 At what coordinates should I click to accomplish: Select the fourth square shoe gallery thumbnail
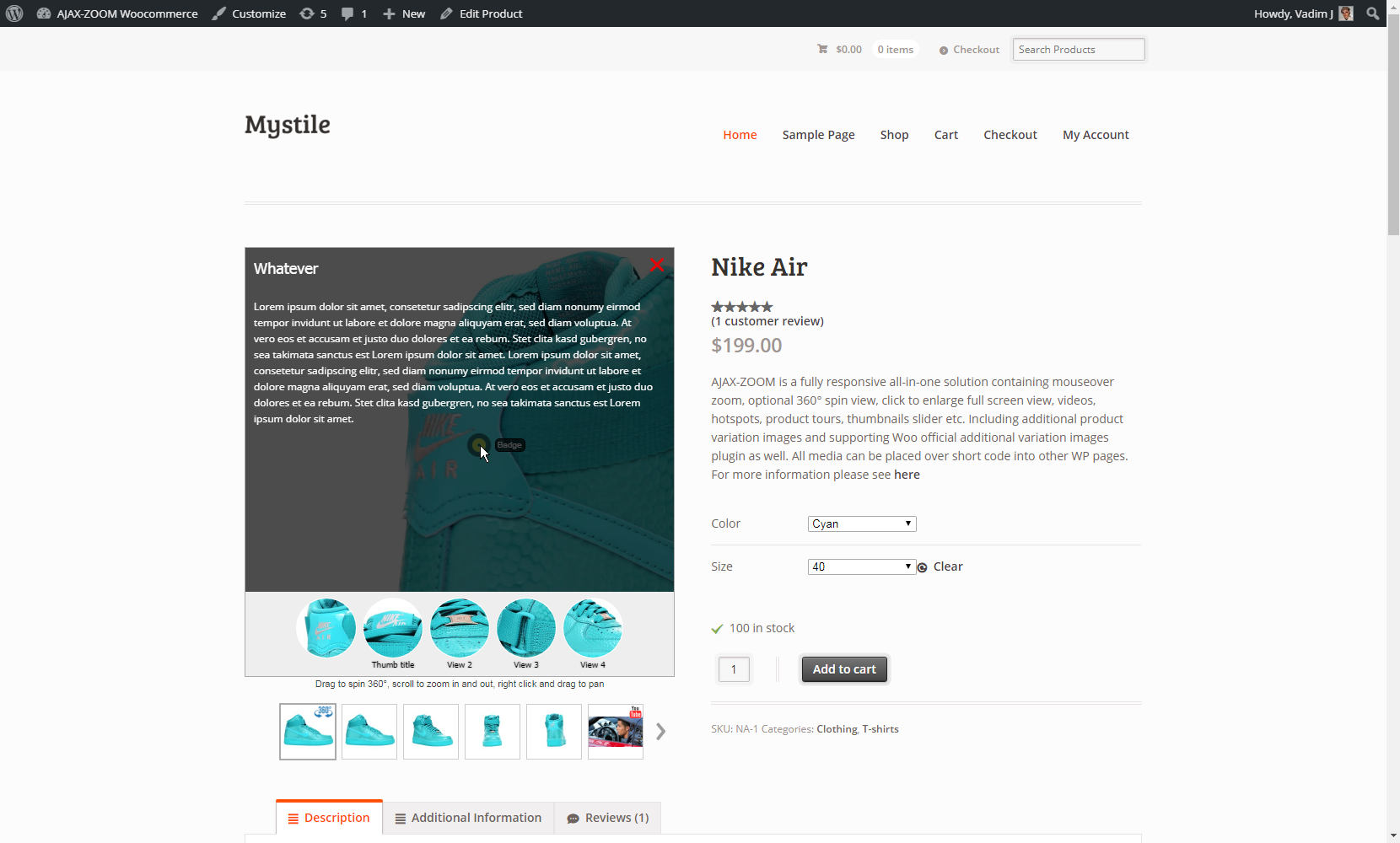[x=493, y=732]
